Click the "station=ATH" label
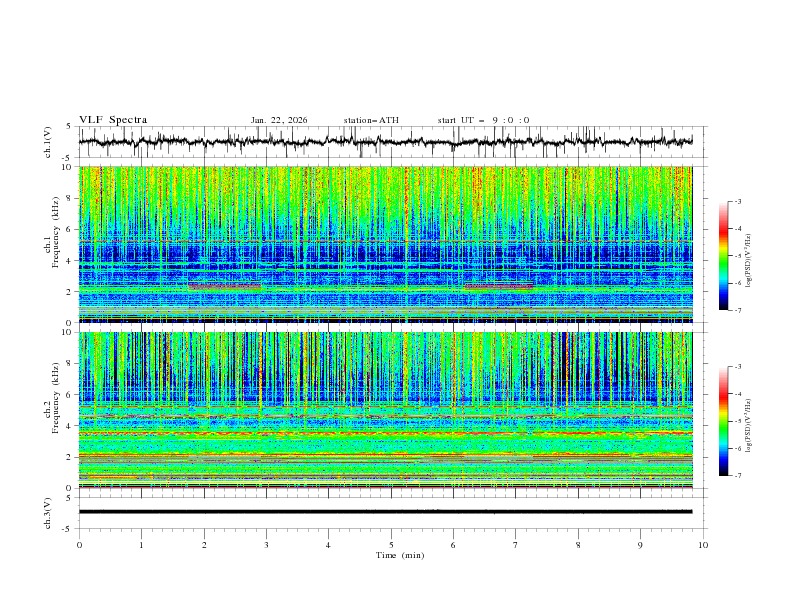Image resolution: width=792 pixels, height=612 pixels. click(371, 120)
